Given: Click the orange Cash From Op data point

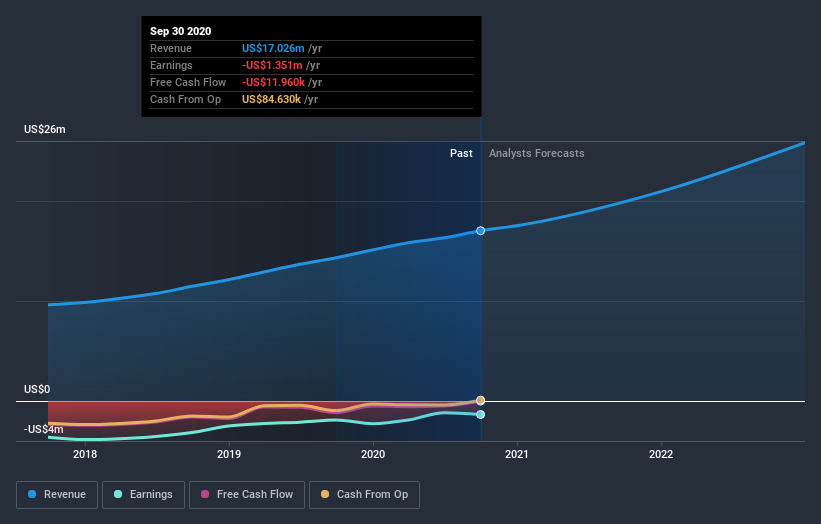Looking at the screenshot, I should click(x=480, y=400).
